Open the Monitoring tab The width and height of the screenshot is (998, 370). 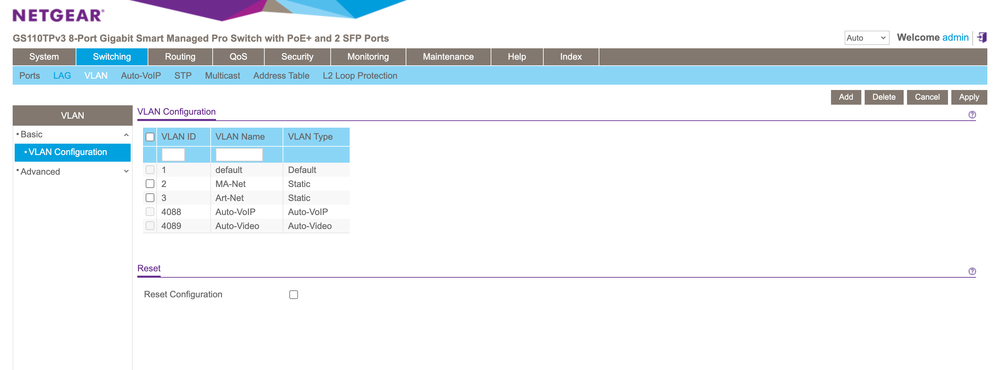pyautogui.click(x=368, y=57)
